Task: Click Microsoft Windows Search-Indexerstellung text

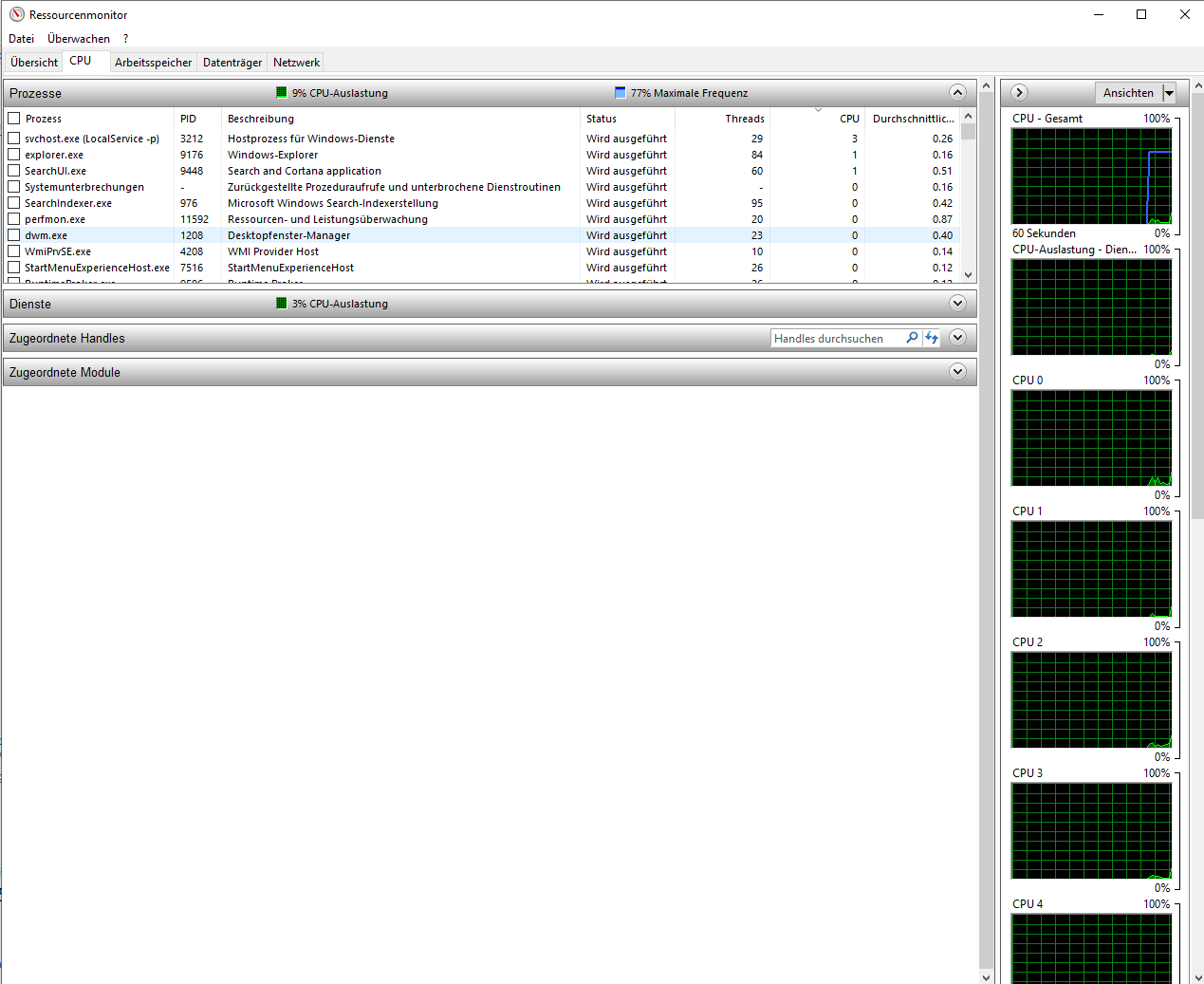Action: (333, 203)
